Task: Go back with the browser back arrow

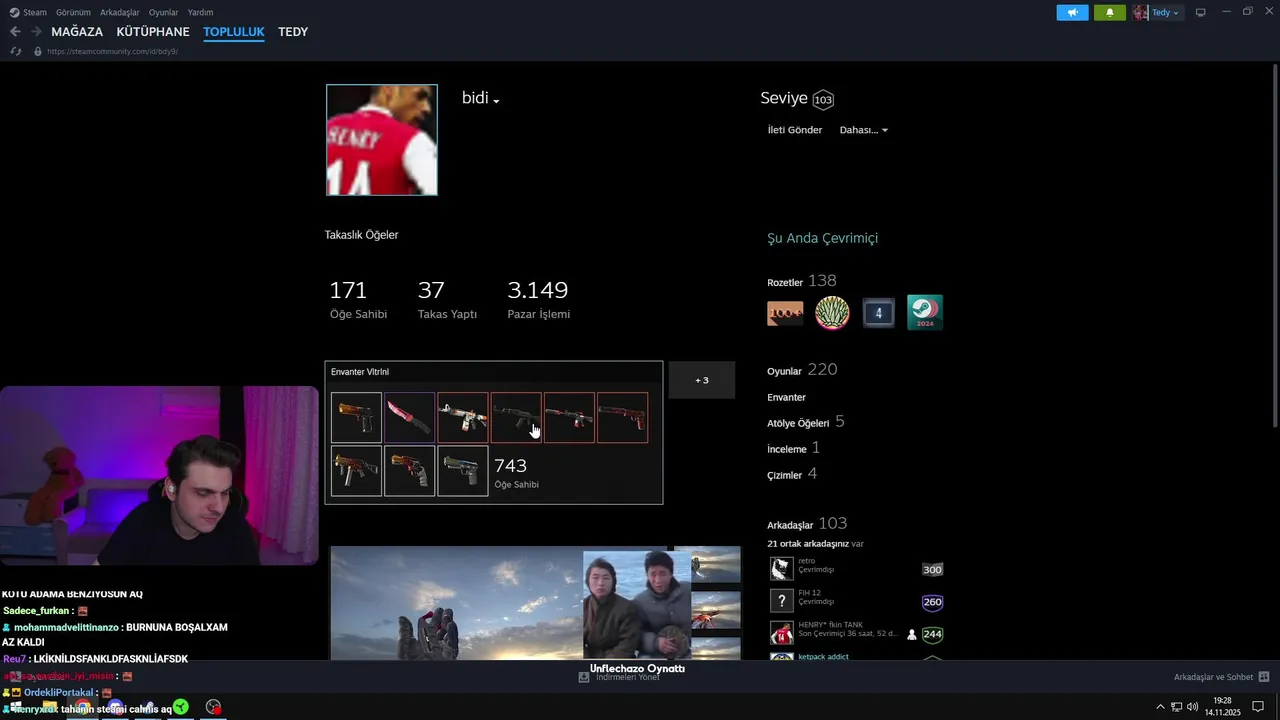Action: coord(15,32)
